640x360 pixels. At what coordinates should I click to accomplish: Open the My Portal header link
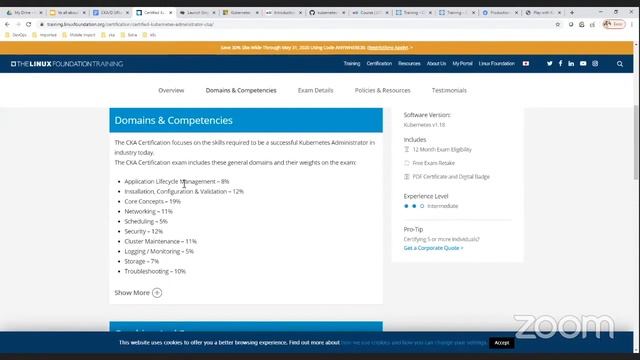462,64
